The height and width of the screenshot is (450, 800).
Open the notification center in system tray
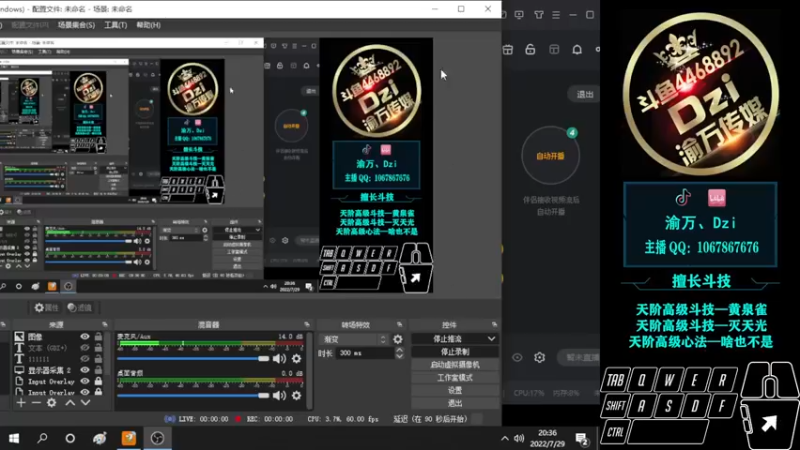pyautogui.click(x=582, y=438)
